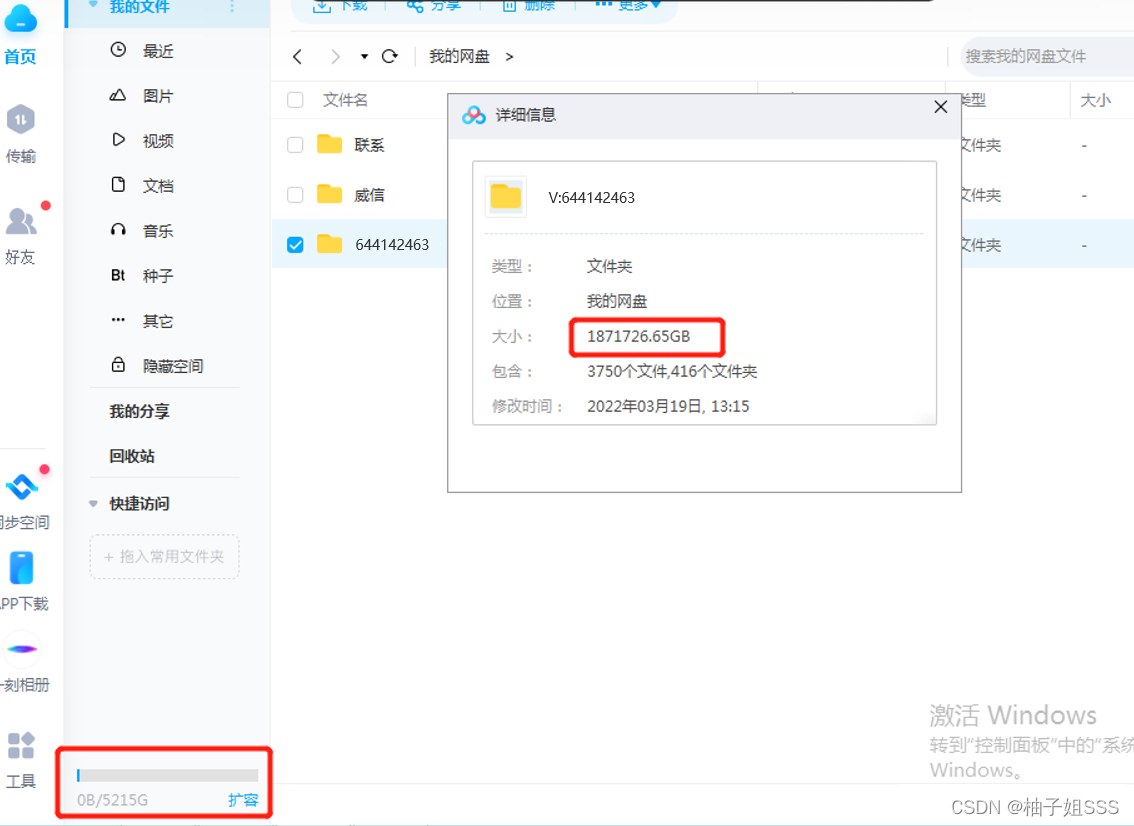Click the storage usage progress bar
1134x826 pixels.
point(167,775)
